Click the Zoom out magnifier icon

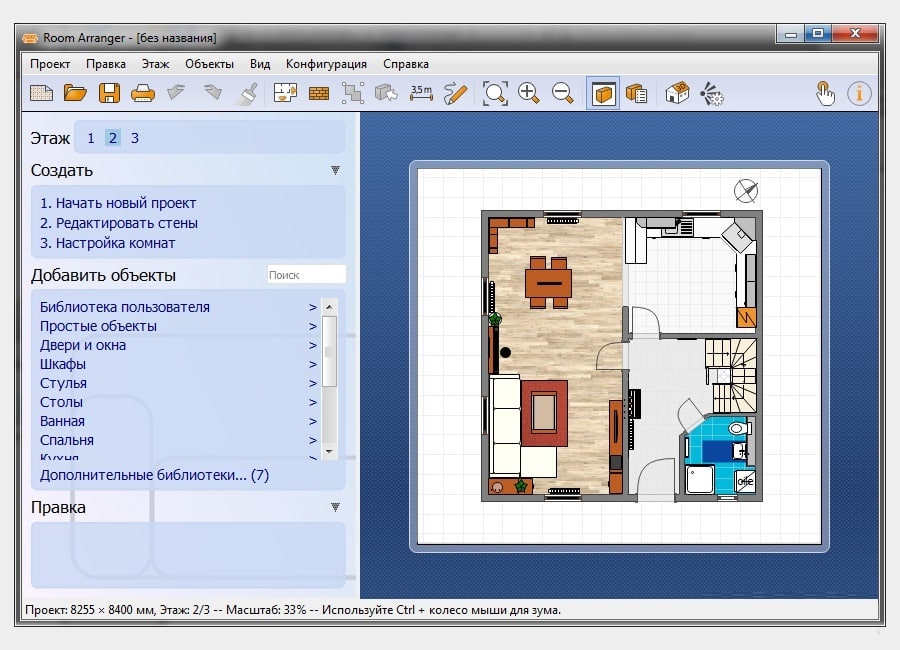562,93
